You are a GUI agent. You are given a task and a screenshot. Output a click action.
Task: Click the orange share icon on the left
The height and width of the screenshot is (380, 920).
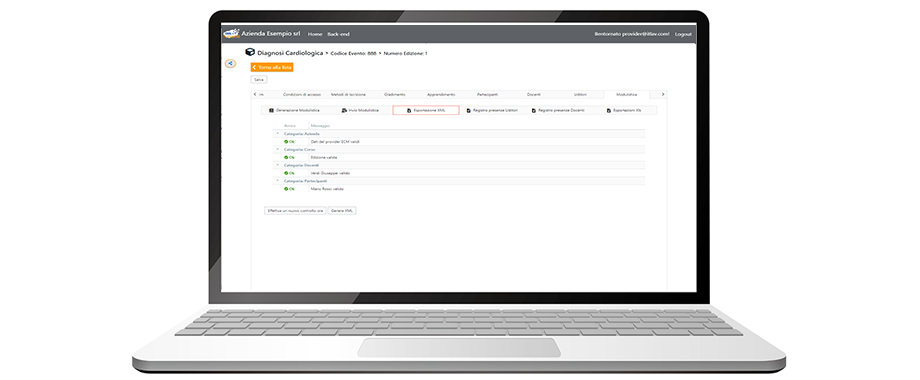[x=231, y=63]
